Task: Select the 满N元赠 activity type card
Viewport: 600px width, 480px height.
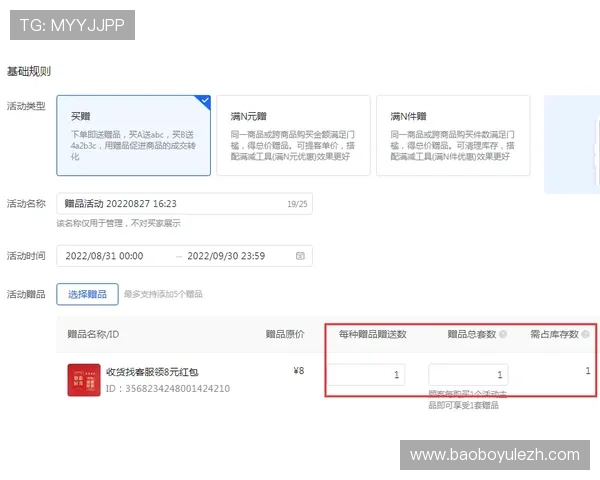Action: 293,136
